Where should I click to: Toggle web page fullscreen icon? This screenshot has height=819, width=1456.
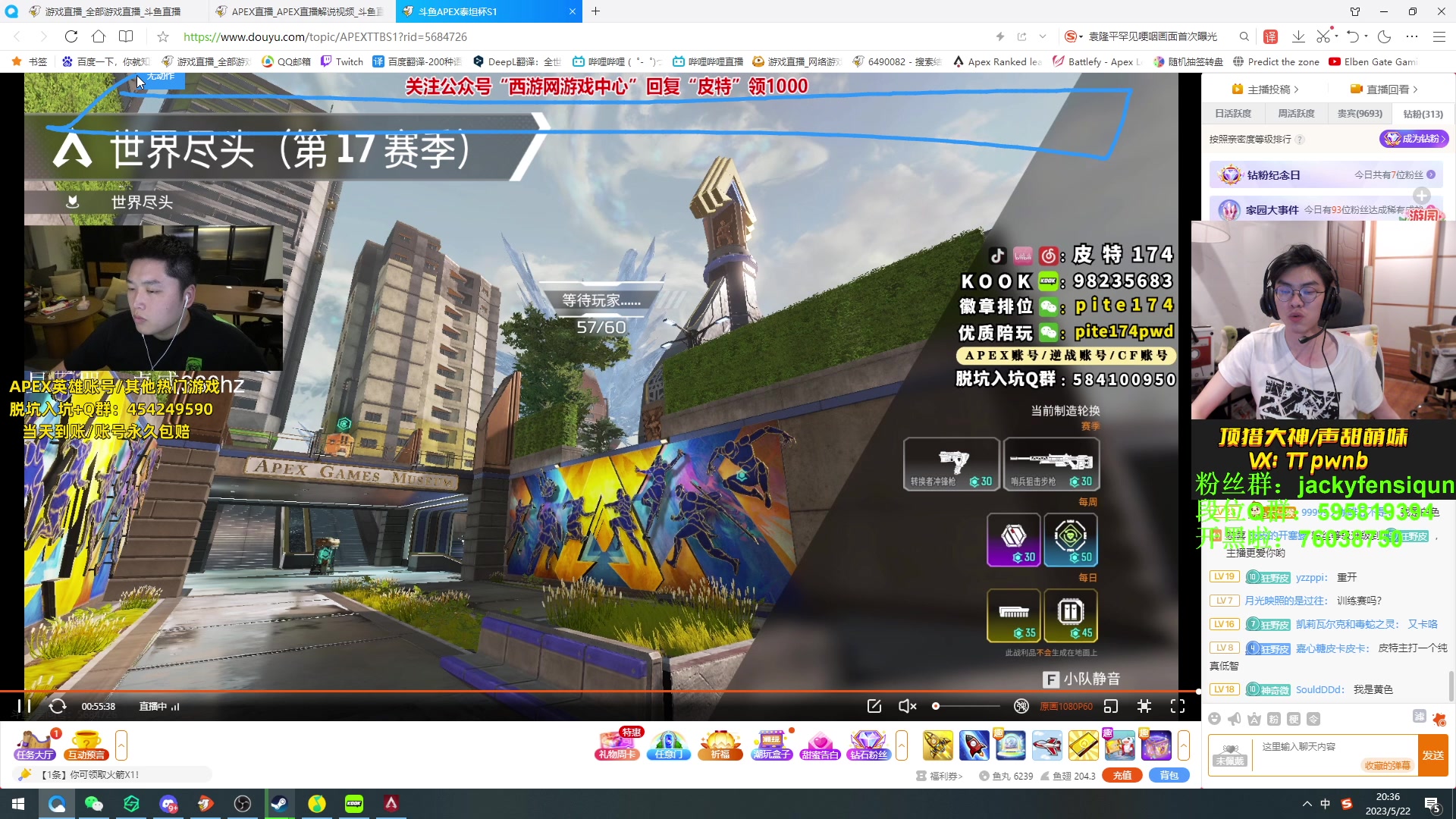[1144, 706]
